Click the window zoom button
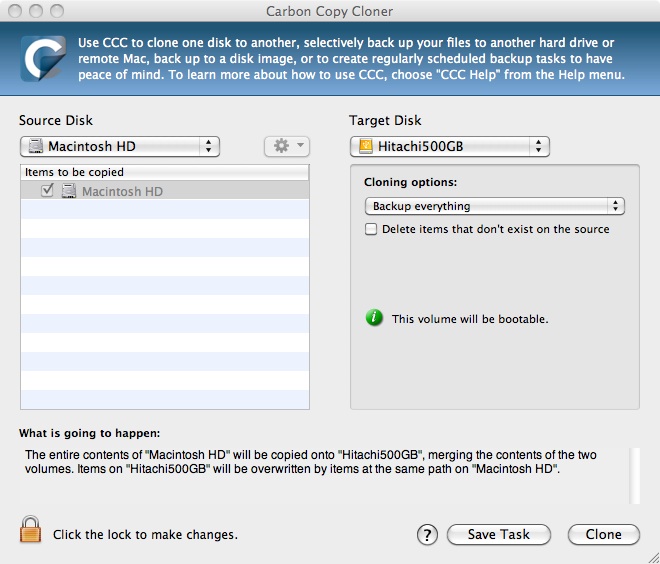Screen dimensions: 660x564 pyautogui.click(x=57, y=11)
